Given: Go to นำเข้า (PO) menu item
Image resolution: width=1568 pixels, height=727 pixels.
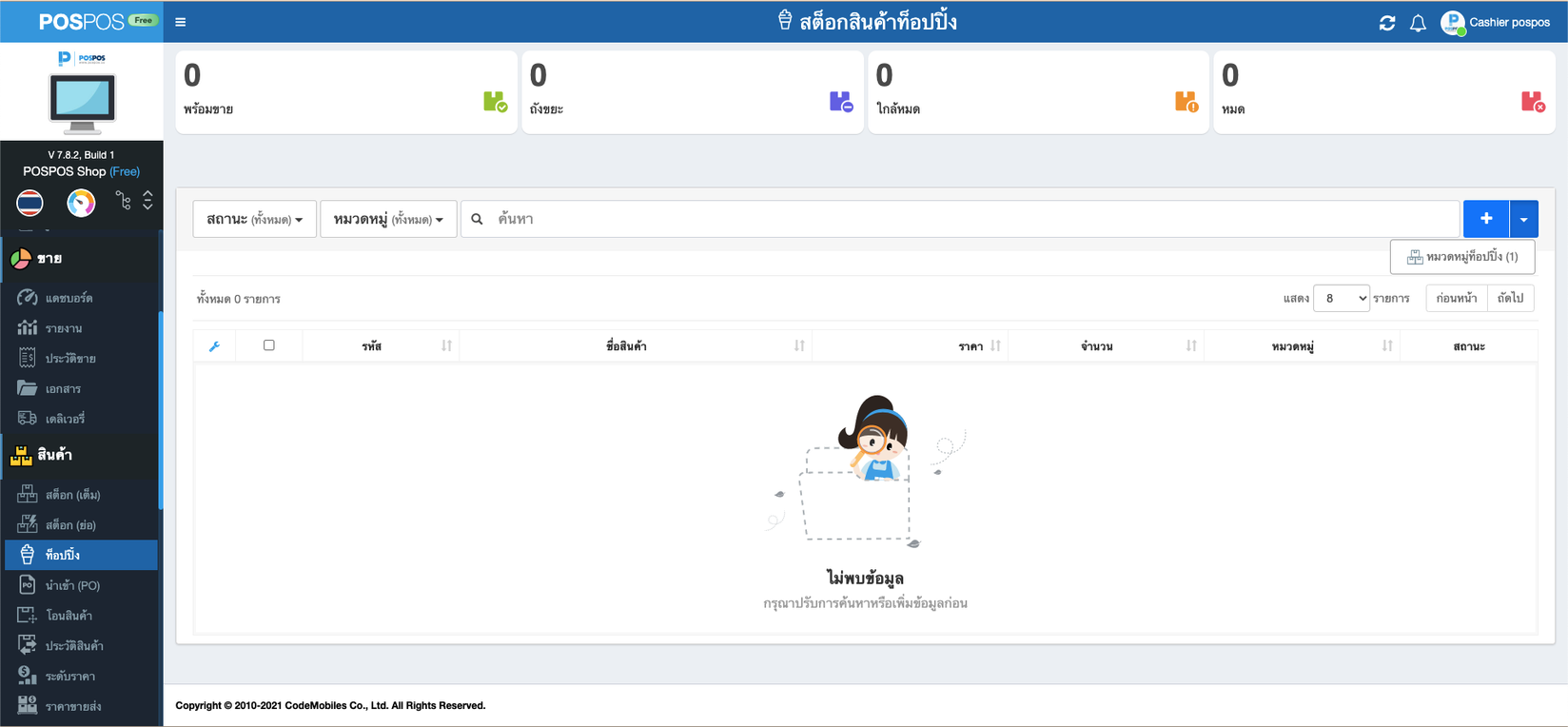Looking at the screenshot, I should [72, 586].
